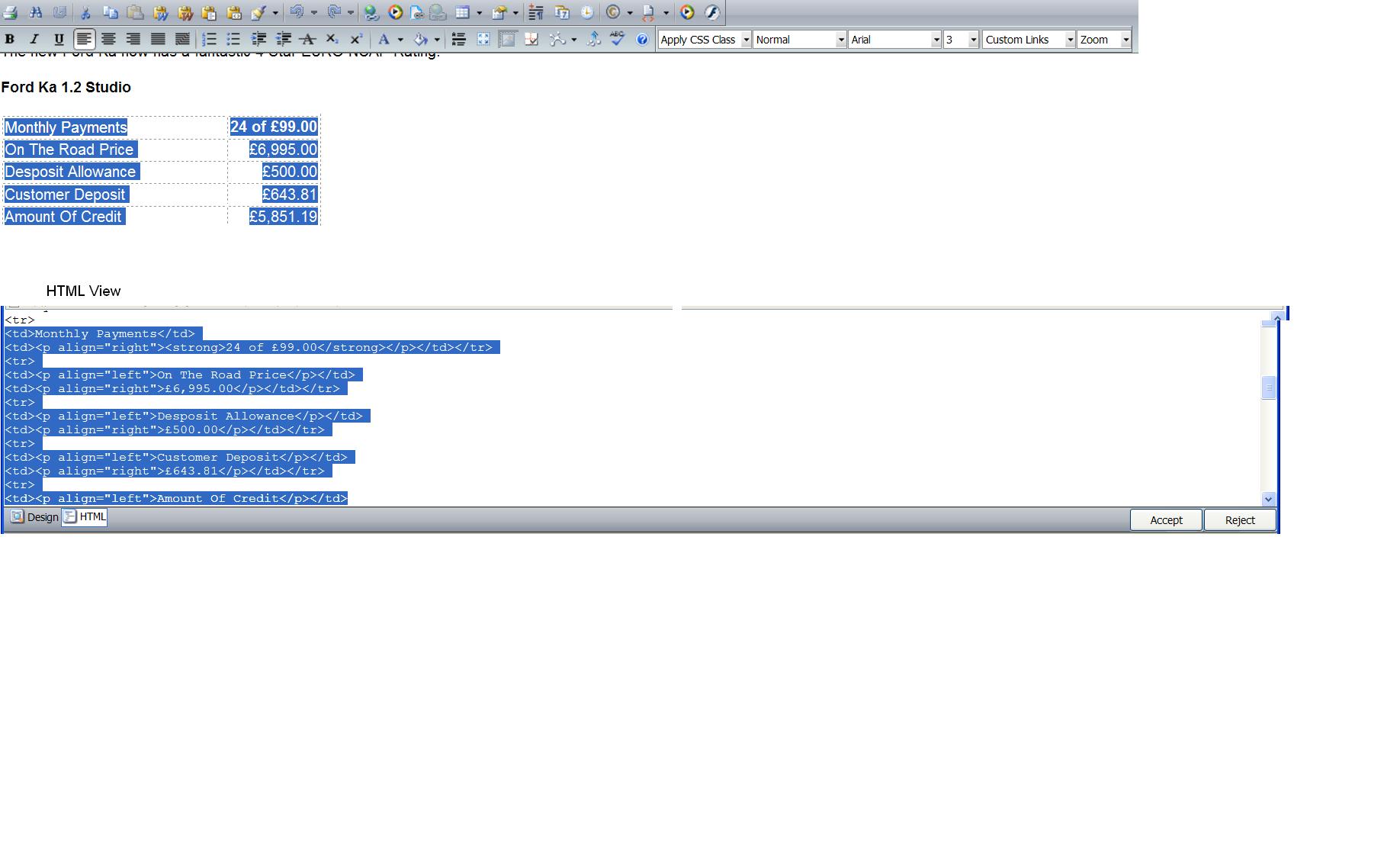Viewport: 1400px width, 849px height.
Task: Switch to the Design tab
Action: coord(34,517)
